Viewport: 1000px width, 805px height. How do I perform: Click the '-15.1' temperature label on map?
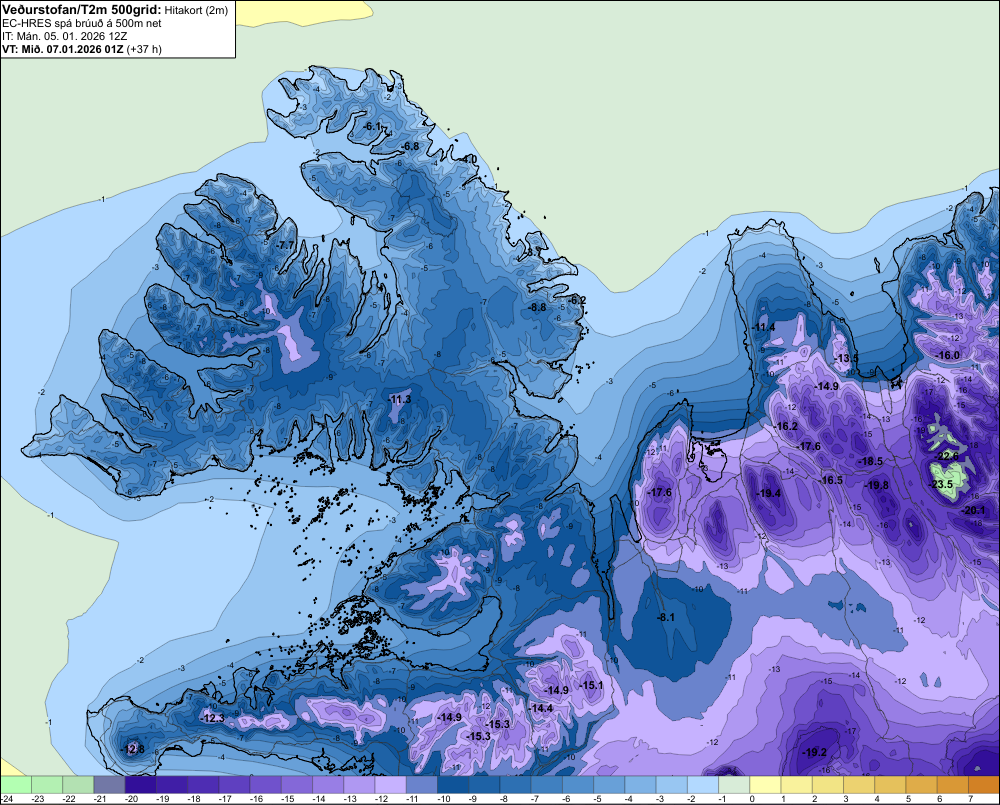click(x=591, y=685)
